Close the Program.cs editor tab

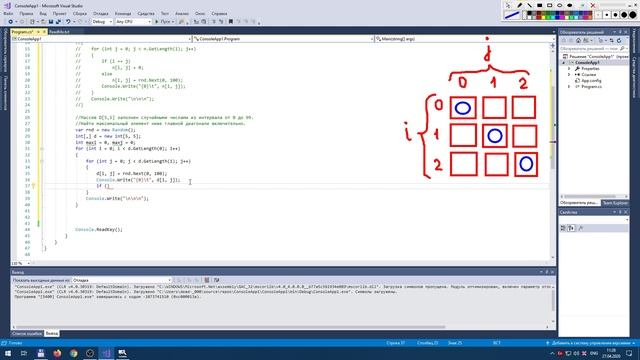coord(44,32)
